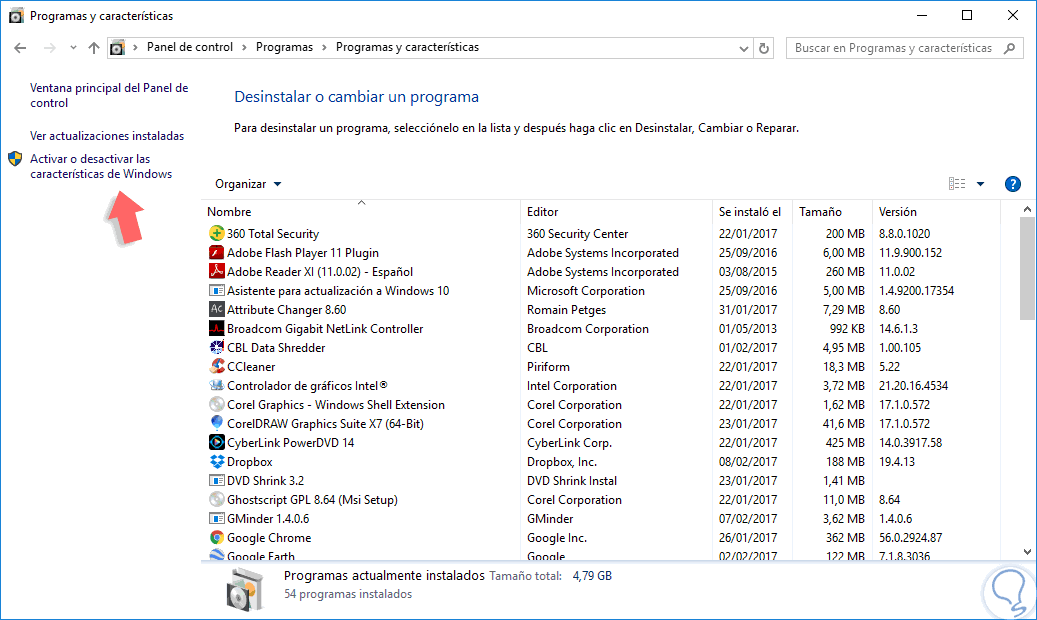Click the shield icon beside Activar o desactivar
This screenshot has width=1037, height=620.
15,159
